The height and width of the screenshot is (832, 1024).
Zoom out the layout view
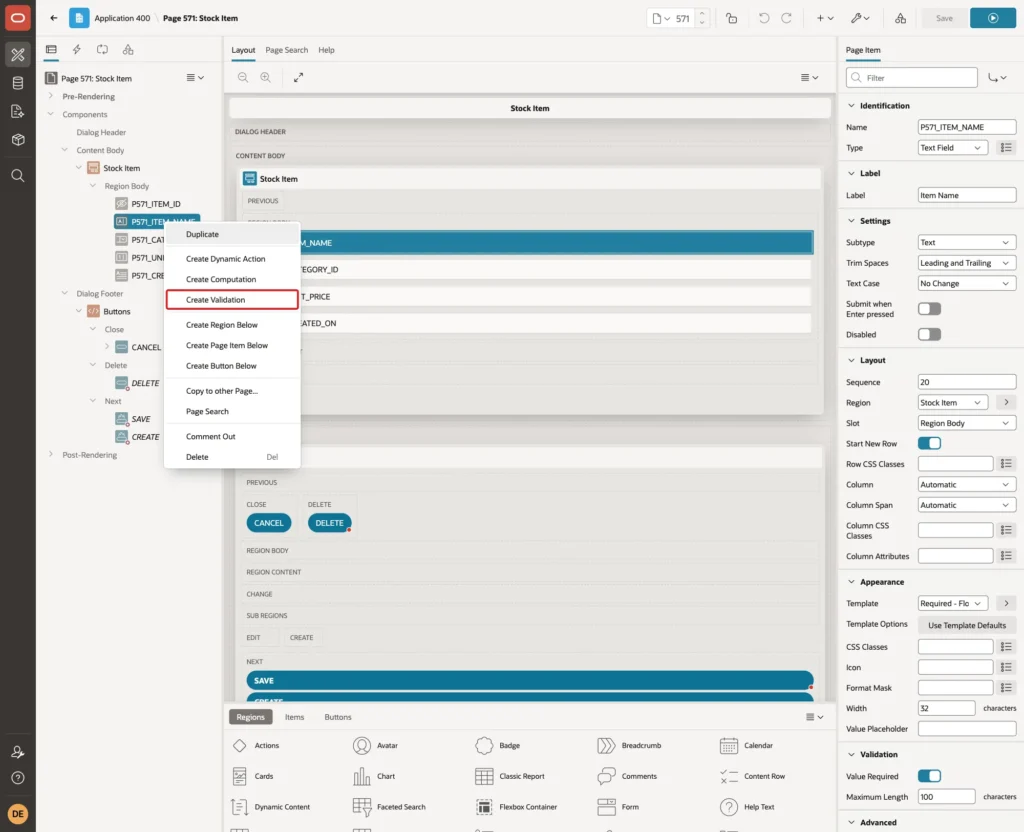pos(243,78)
